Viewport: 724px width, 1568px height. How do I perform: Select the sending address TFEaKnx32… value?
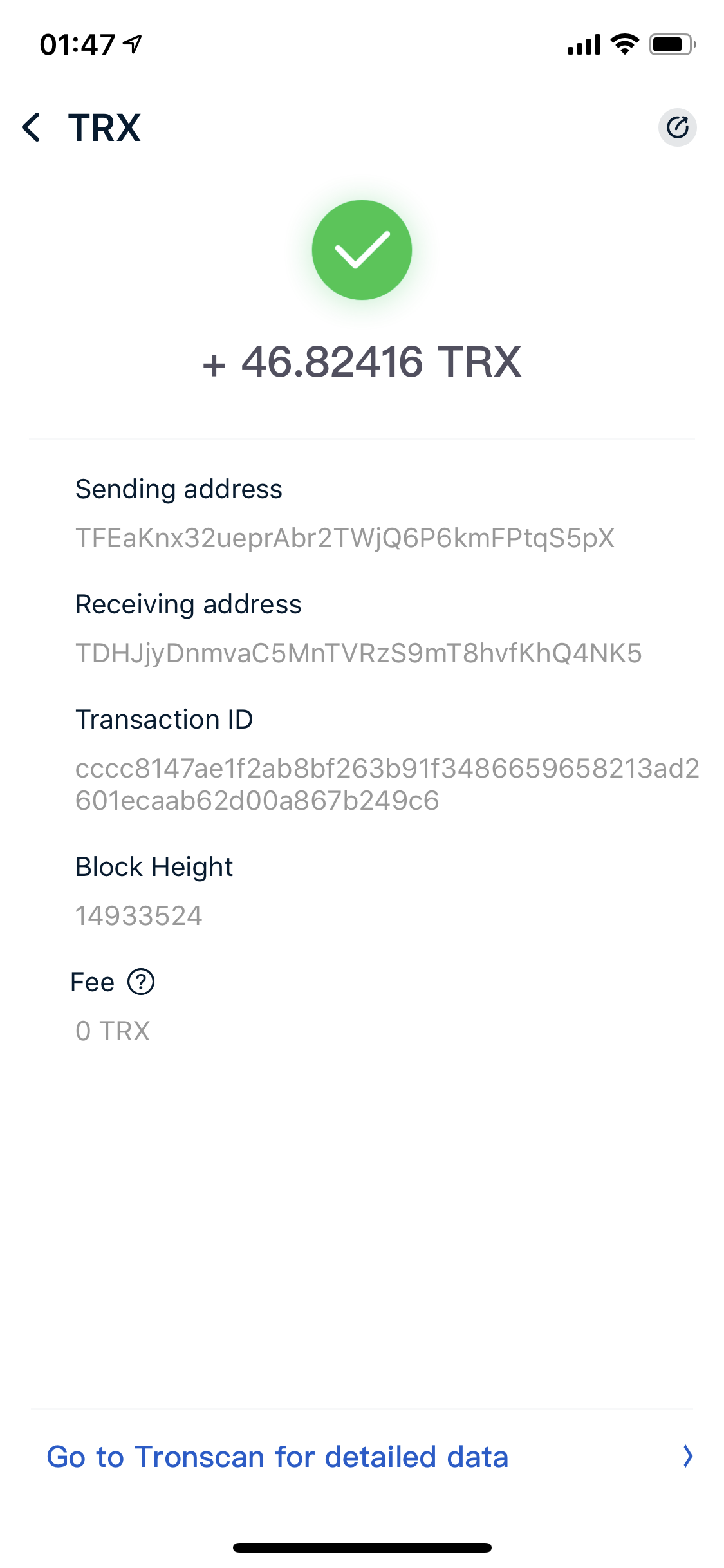coord(345,538)
